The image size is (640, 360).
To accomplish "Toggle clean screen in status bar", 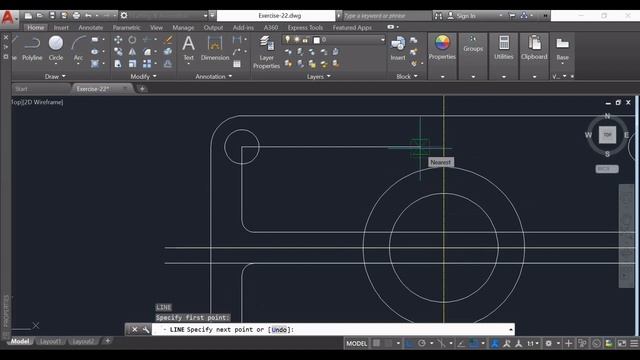I will coord(622,344).
